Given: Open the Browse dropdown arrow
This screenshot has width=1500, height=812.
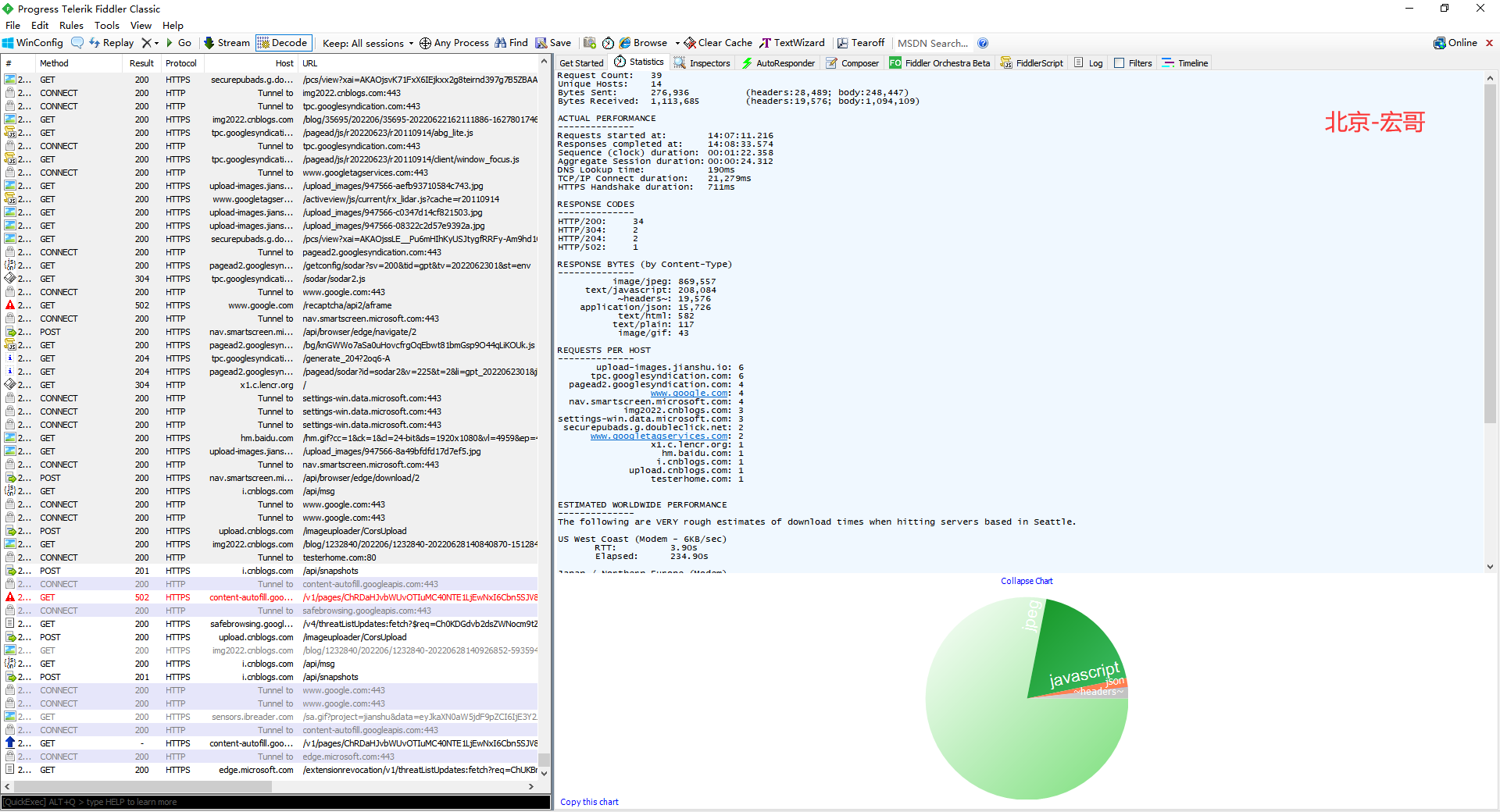Looking at the screenshot, I should [x=677, y=43].
